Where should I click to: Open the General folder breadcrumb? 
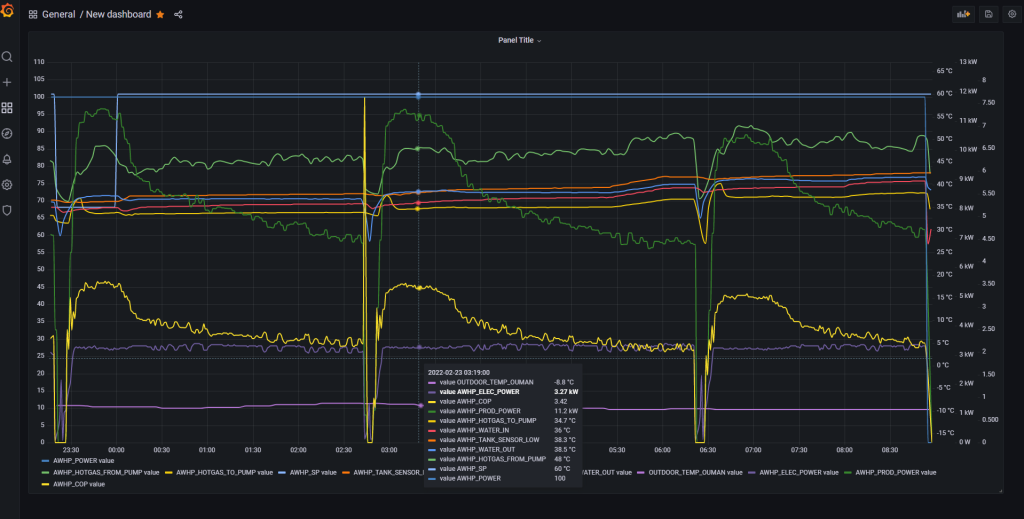(x=59, y=14)
